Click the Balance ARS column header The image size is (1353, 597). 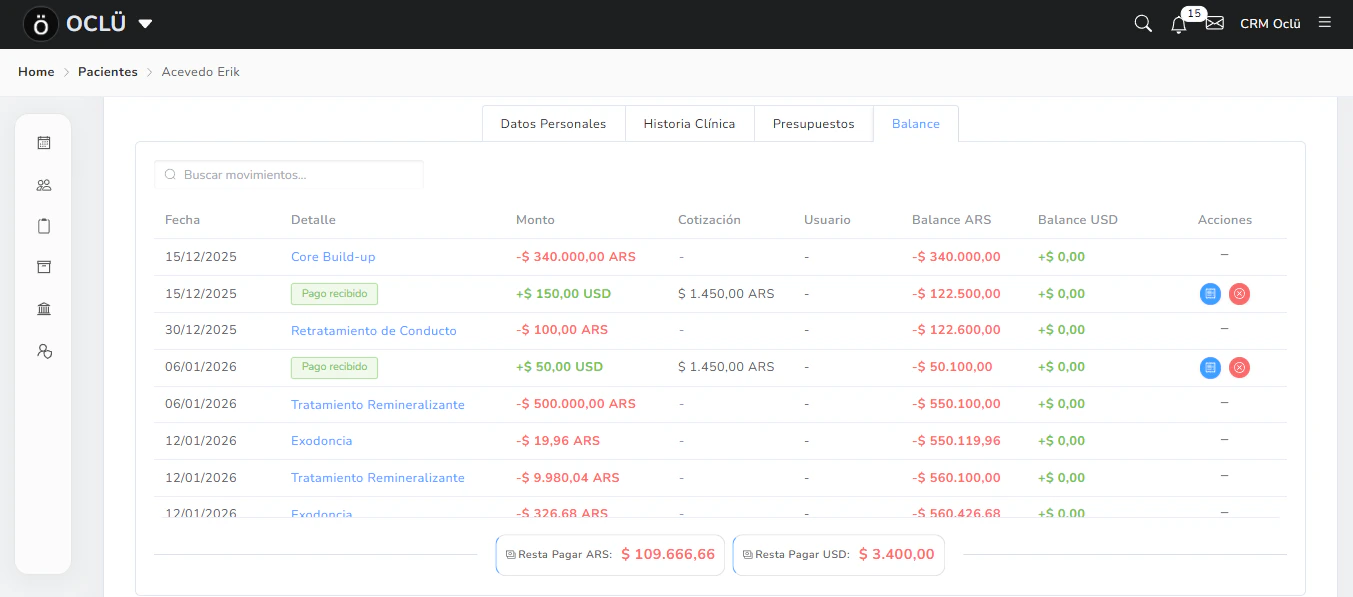click(x=951, y=220)
